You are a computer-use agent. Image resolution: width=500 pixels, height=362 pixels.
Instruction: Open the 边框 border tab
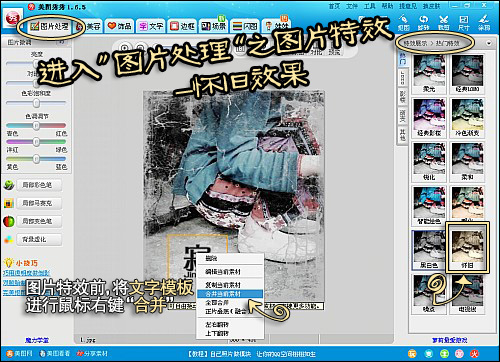182,26
